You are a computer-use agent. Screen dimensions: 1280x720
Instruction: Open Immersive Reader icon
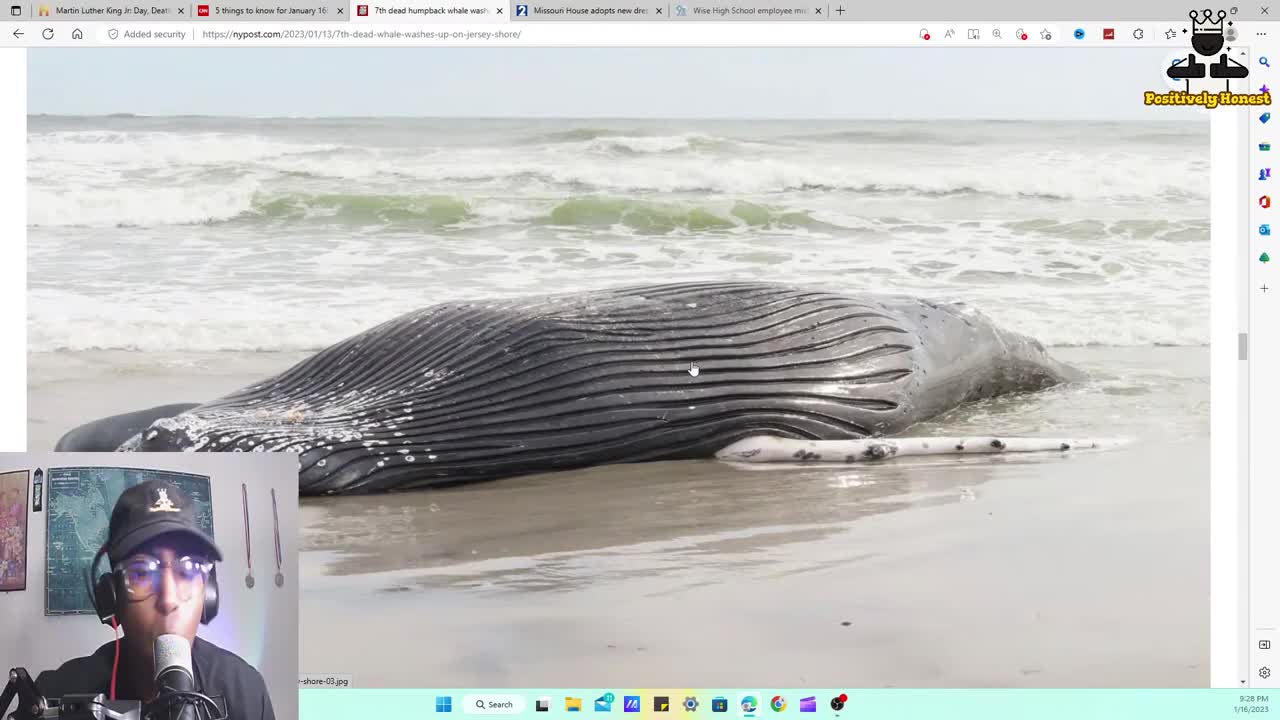[x=973, y=34]
